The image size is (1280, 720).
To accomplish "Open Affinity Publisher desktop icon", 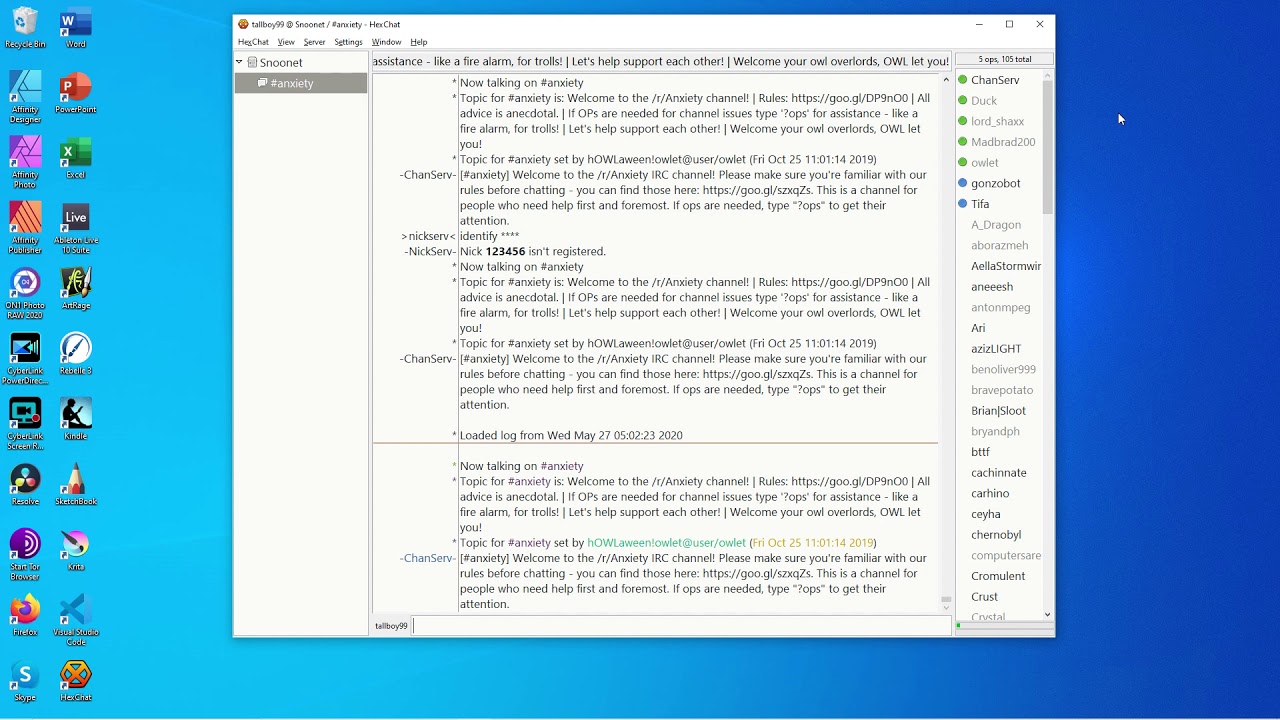I will 25,228.
